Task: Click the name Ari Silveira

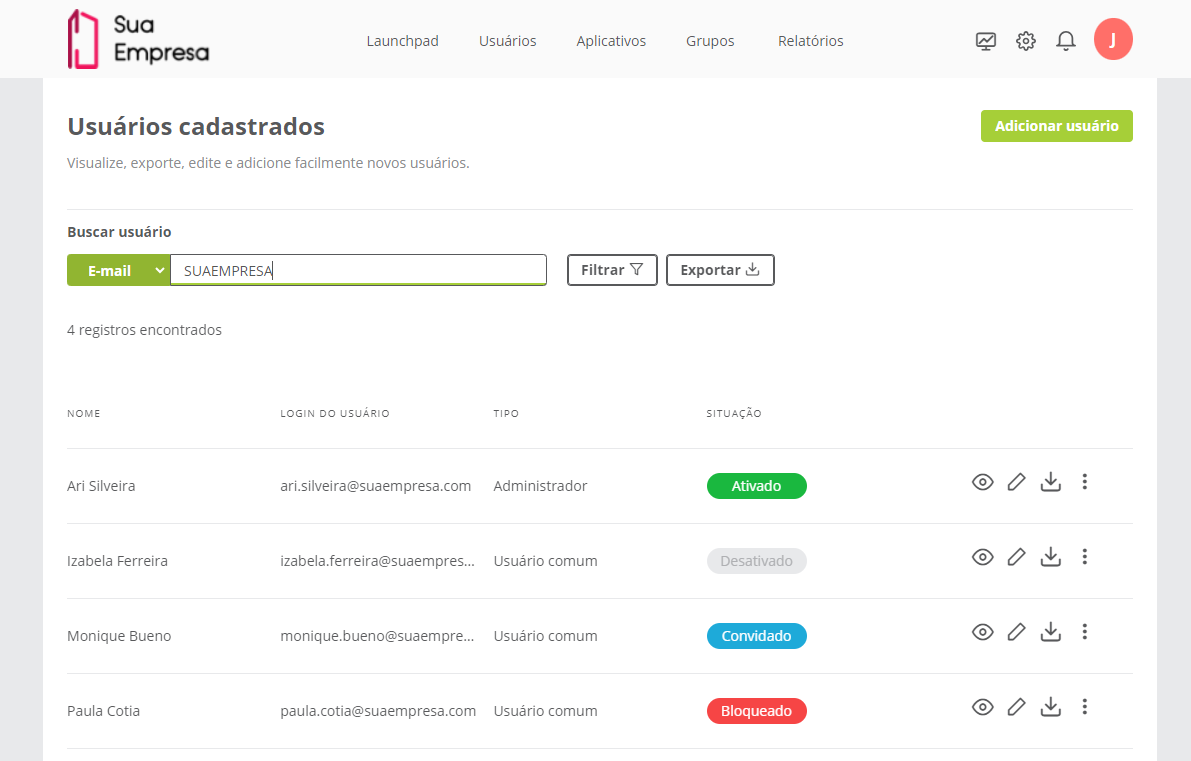Action: 101,486
